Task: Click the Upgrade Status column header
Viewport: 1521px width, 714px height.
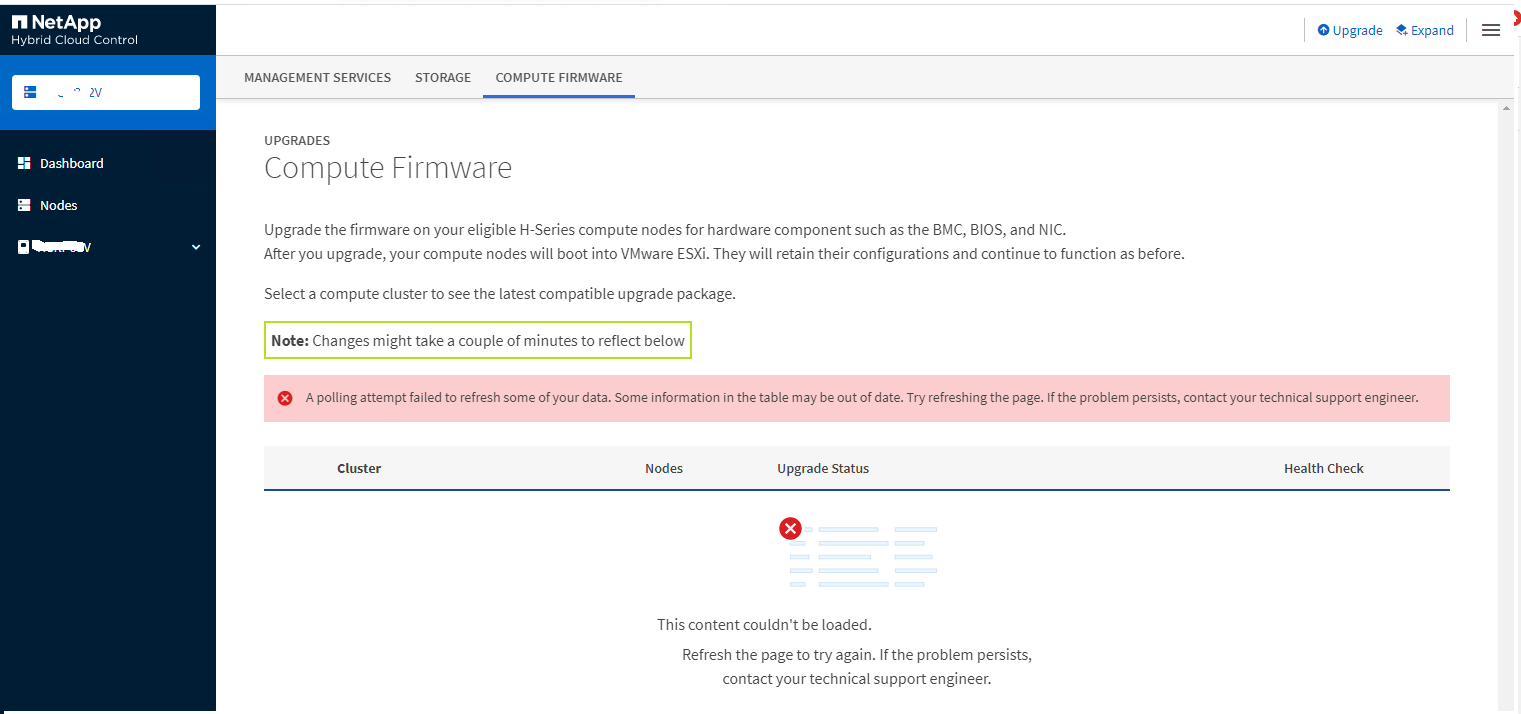Action: (823, 468)
